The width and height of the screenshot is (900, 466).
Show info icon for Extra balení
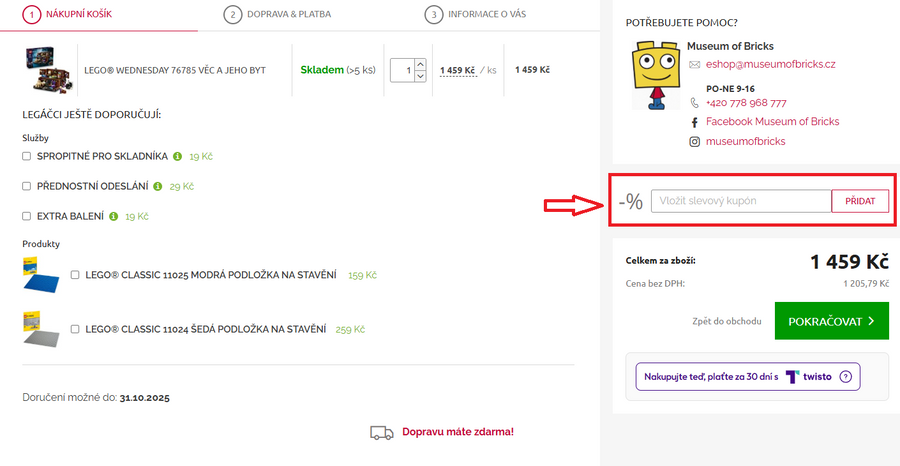114,216
